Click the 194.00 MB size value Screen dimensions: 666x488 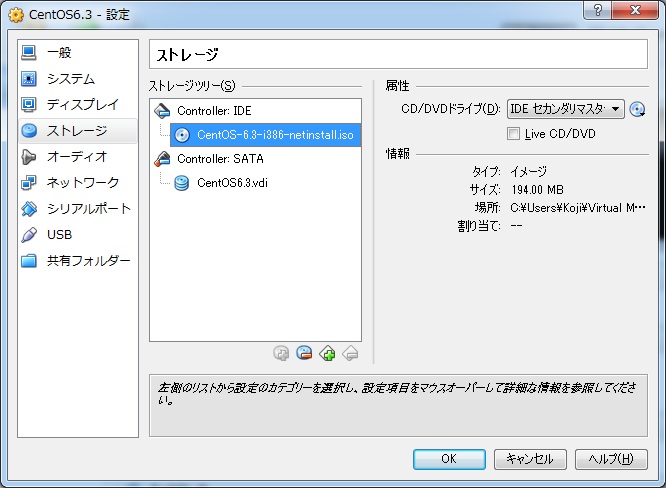[537, 189]
